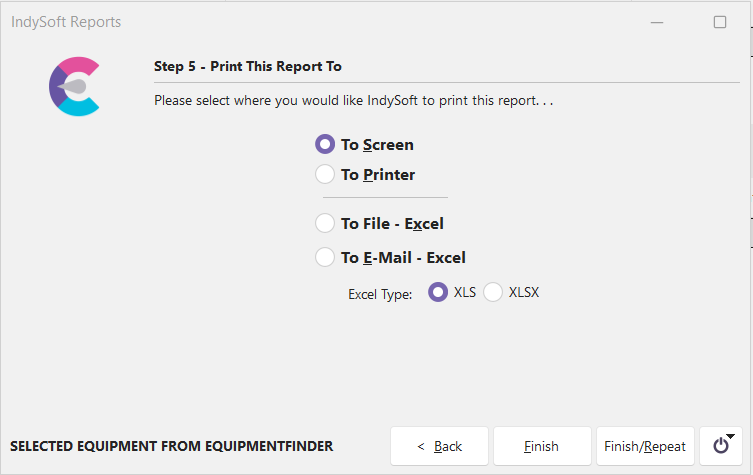Switch Excel type to XLSX

point(493,292)
